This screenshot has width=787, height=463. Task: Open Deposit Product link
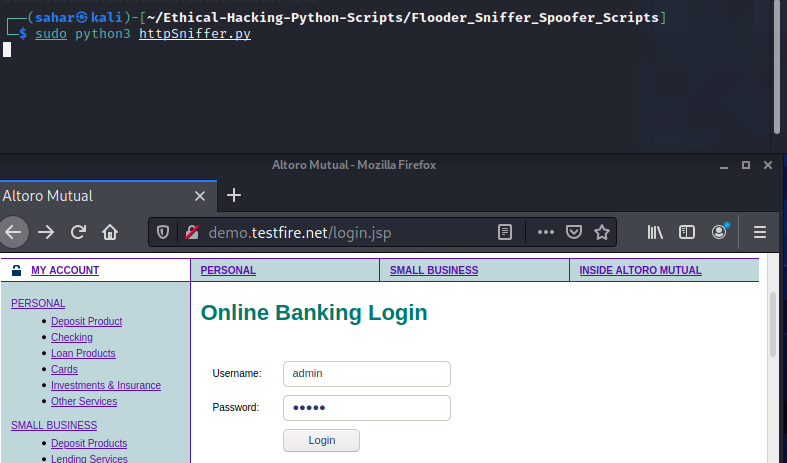[86, 321]
